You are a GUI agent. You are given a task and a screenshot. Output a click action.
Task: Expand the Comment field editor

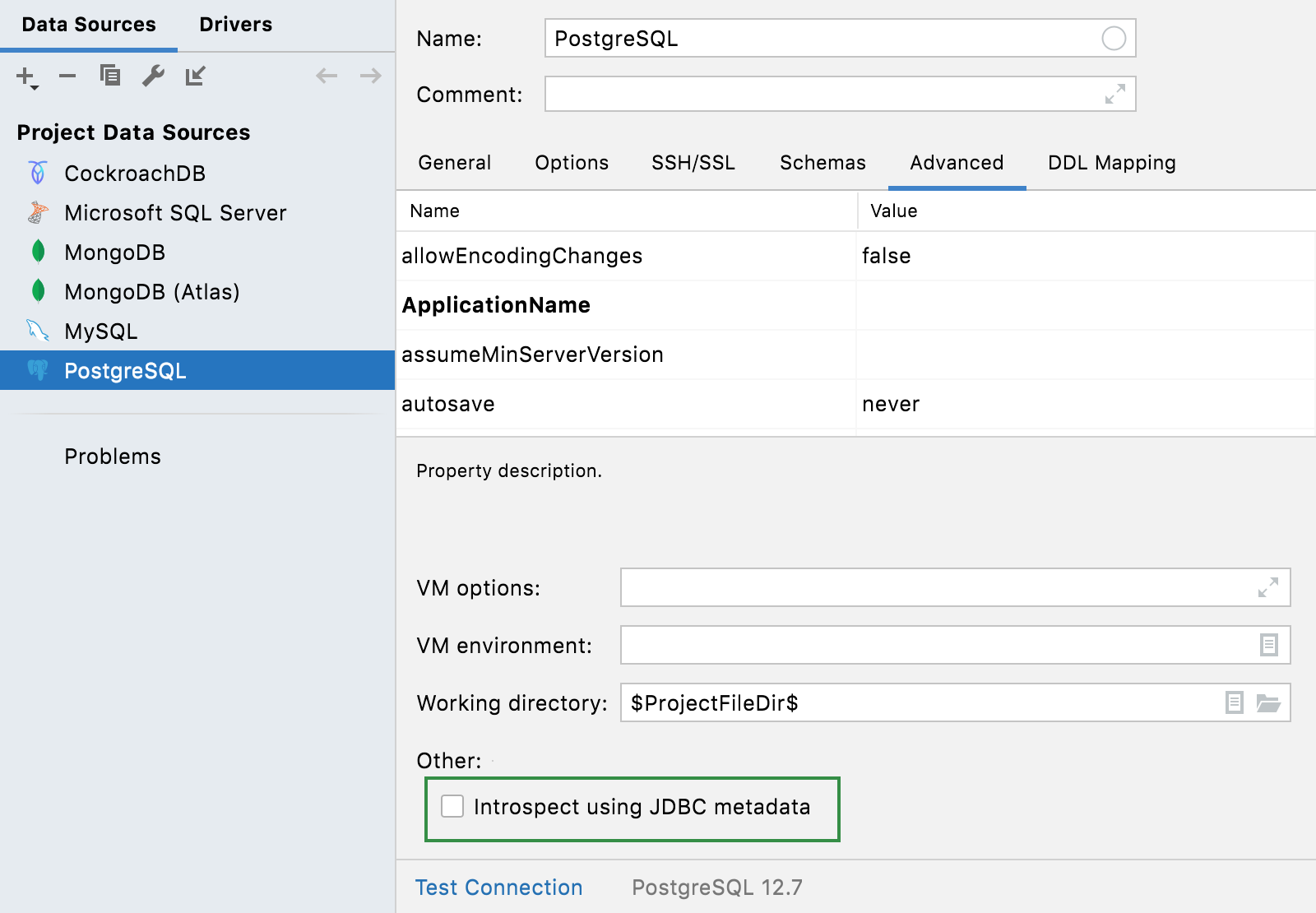tap(1114, 95)
